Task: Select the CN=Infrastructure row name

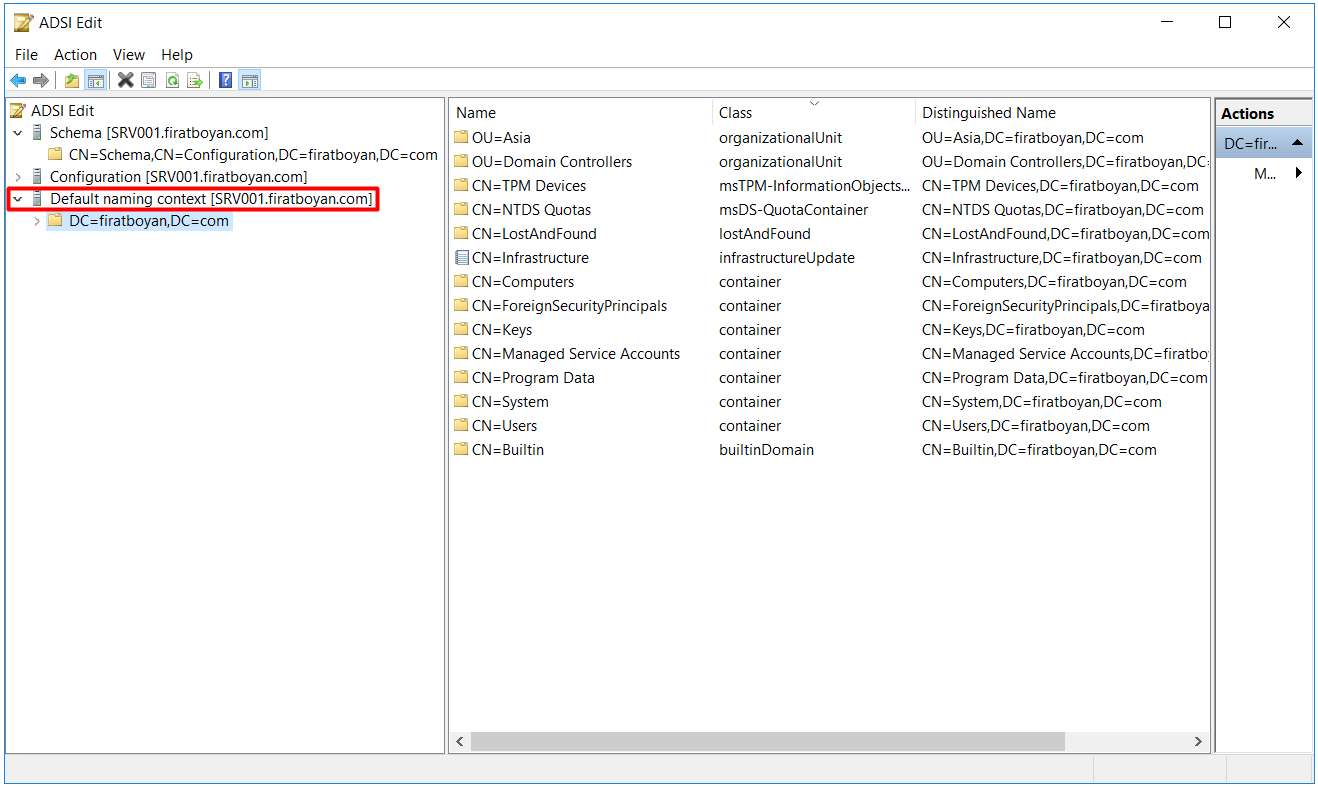Action: coord(530,258)
